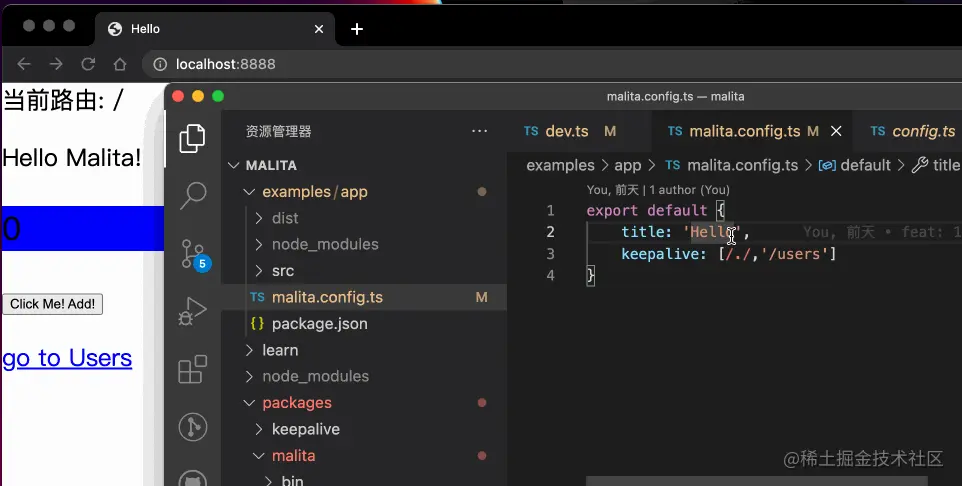
Task: Follow the go to Users link
Action: pos(67,358)
